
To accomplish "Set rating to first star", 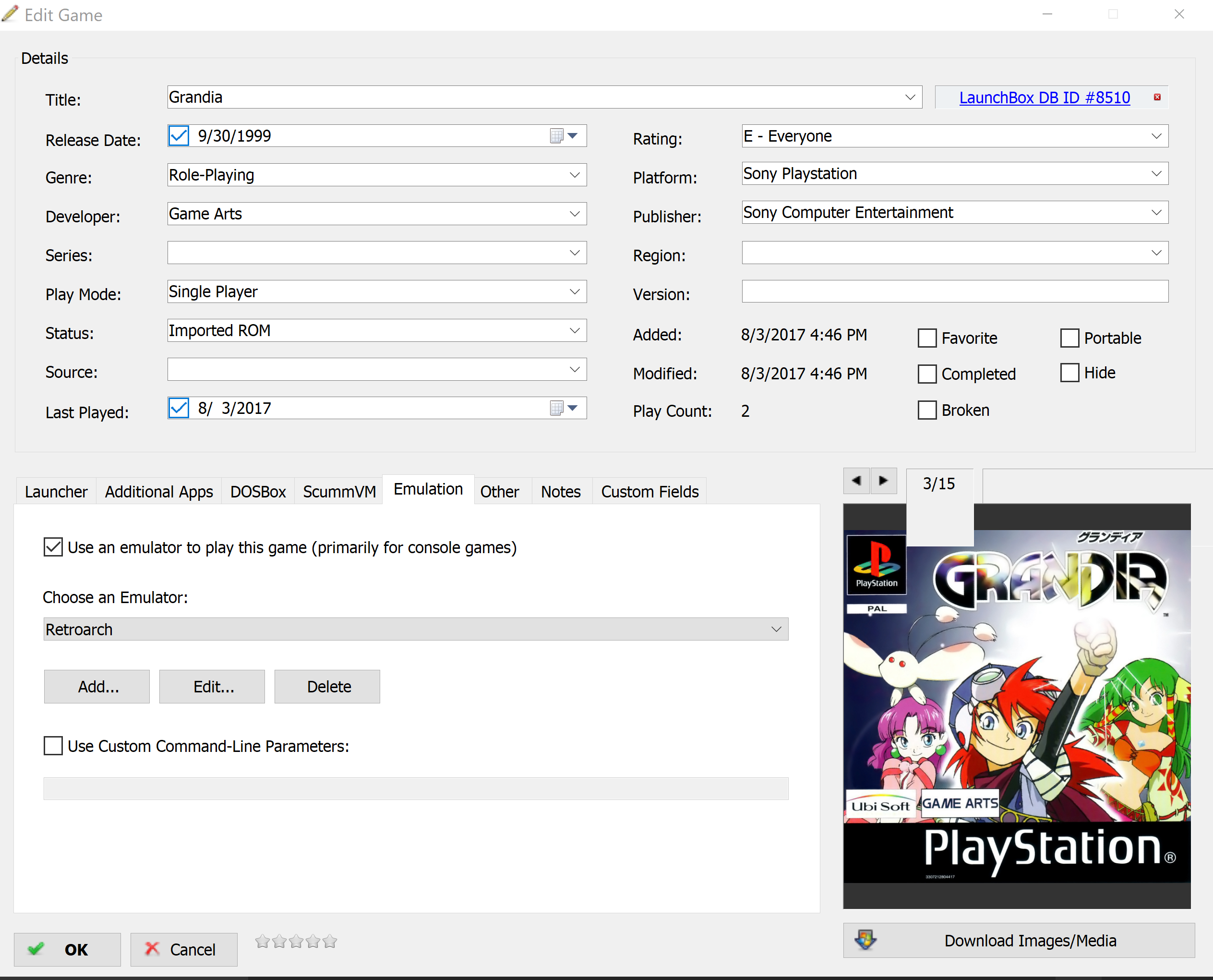I will click(x=263, y=941).
